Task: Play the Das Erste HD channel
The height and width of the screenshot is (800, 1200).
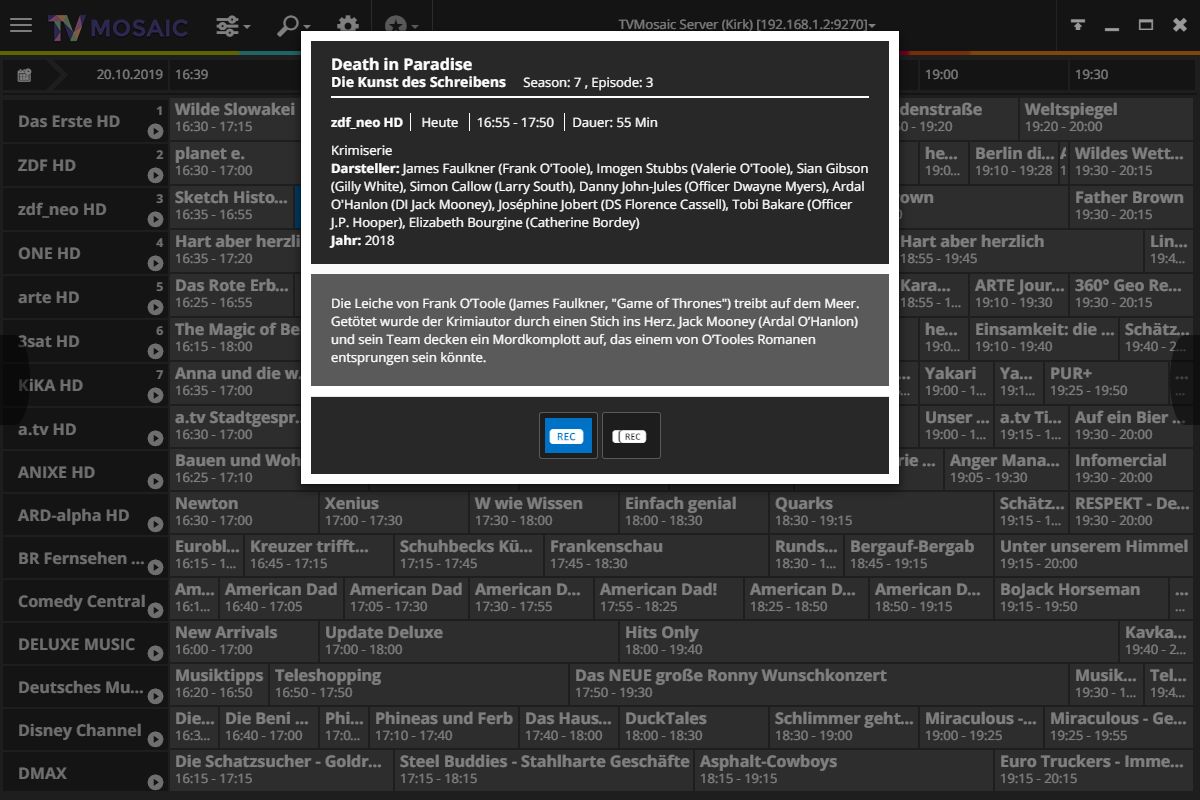Action: (155, 131)
